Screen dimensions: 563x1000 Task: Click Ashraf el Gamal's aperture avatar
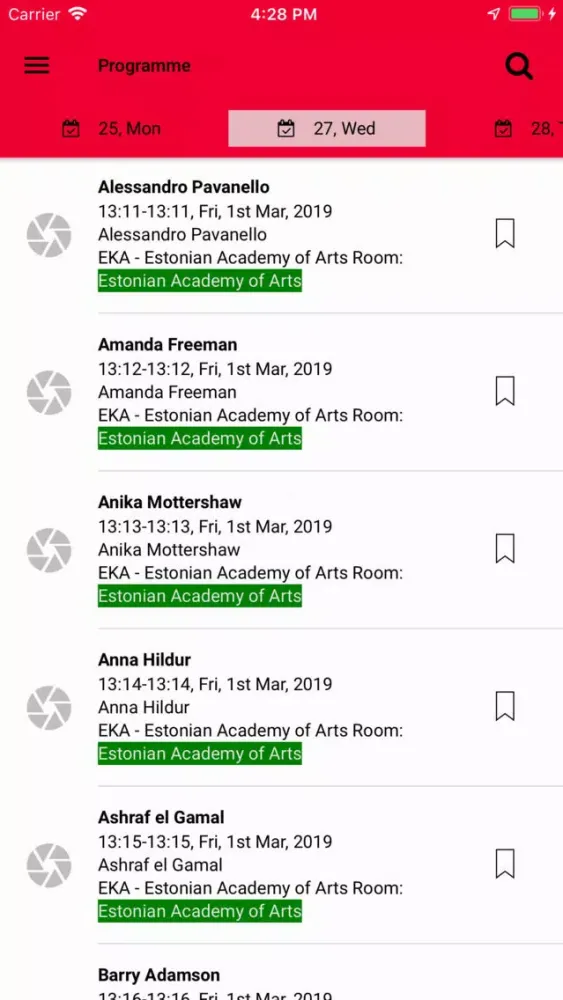49,865
